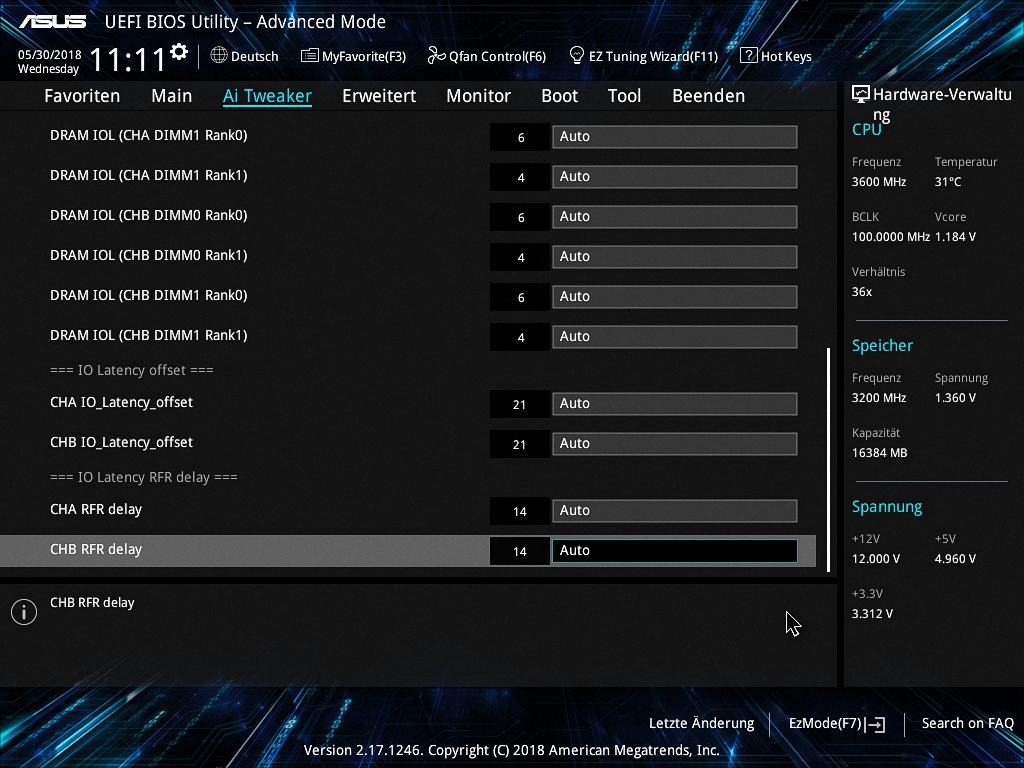This screenshot has height=768, width=1024.
Task: Edit DRAM IOL CHA DIMM1 Rank0 Auto field
Action: pos(675,136)
